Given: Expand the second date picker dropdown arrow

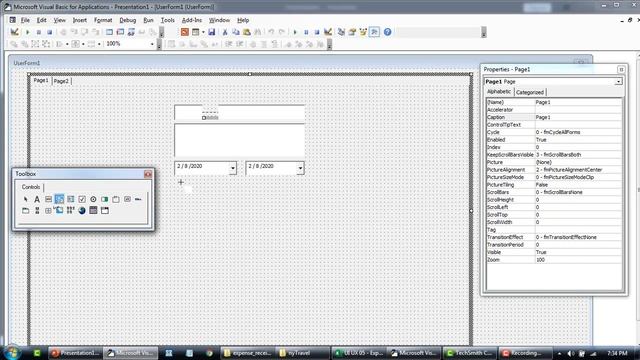Looking at the screenshot, I should coord(300,168).
